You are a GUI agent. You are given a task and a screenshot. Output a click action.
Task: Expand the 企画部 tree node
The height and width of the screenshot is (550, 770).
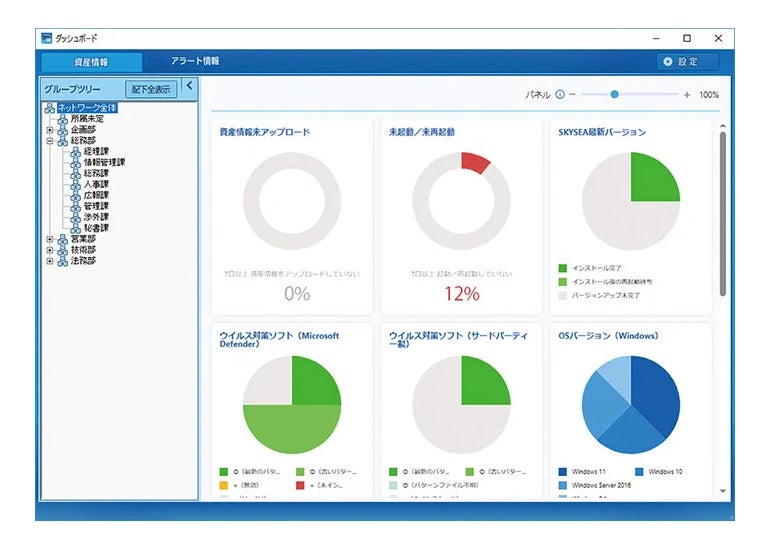[x=50, y=130]
